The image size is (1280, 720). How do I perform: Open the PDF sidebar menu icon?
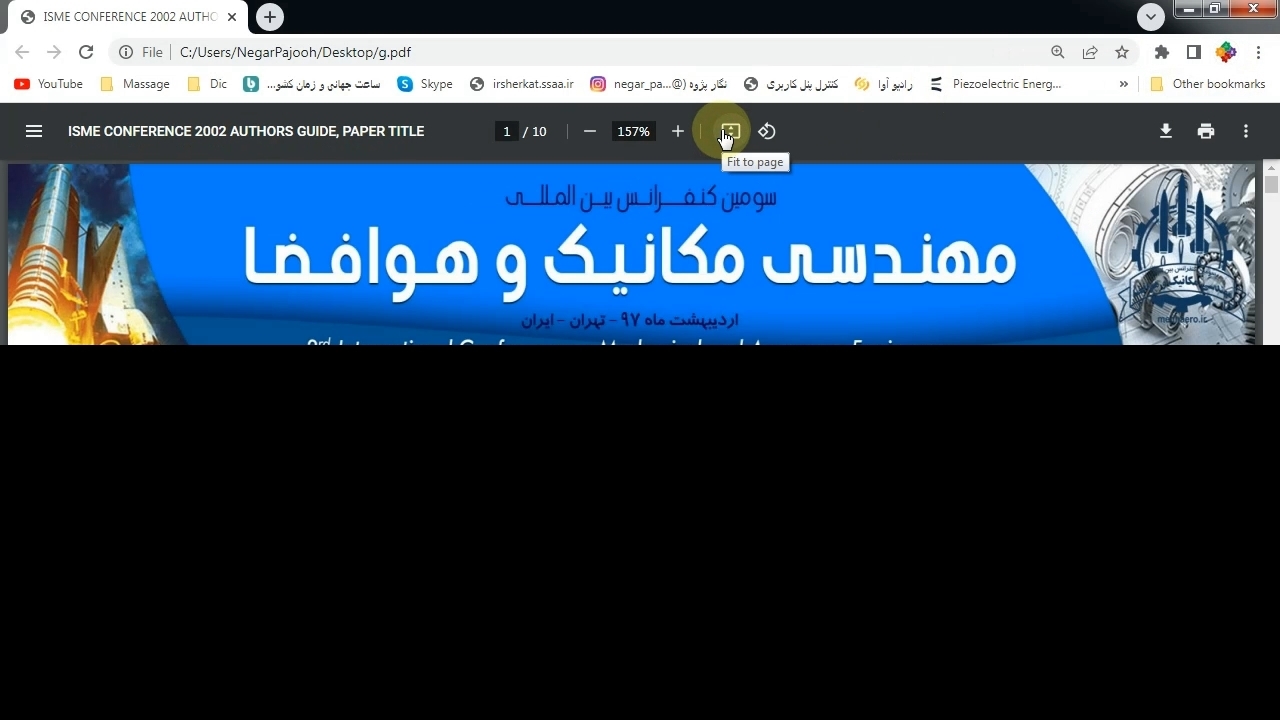coord(34,131)
